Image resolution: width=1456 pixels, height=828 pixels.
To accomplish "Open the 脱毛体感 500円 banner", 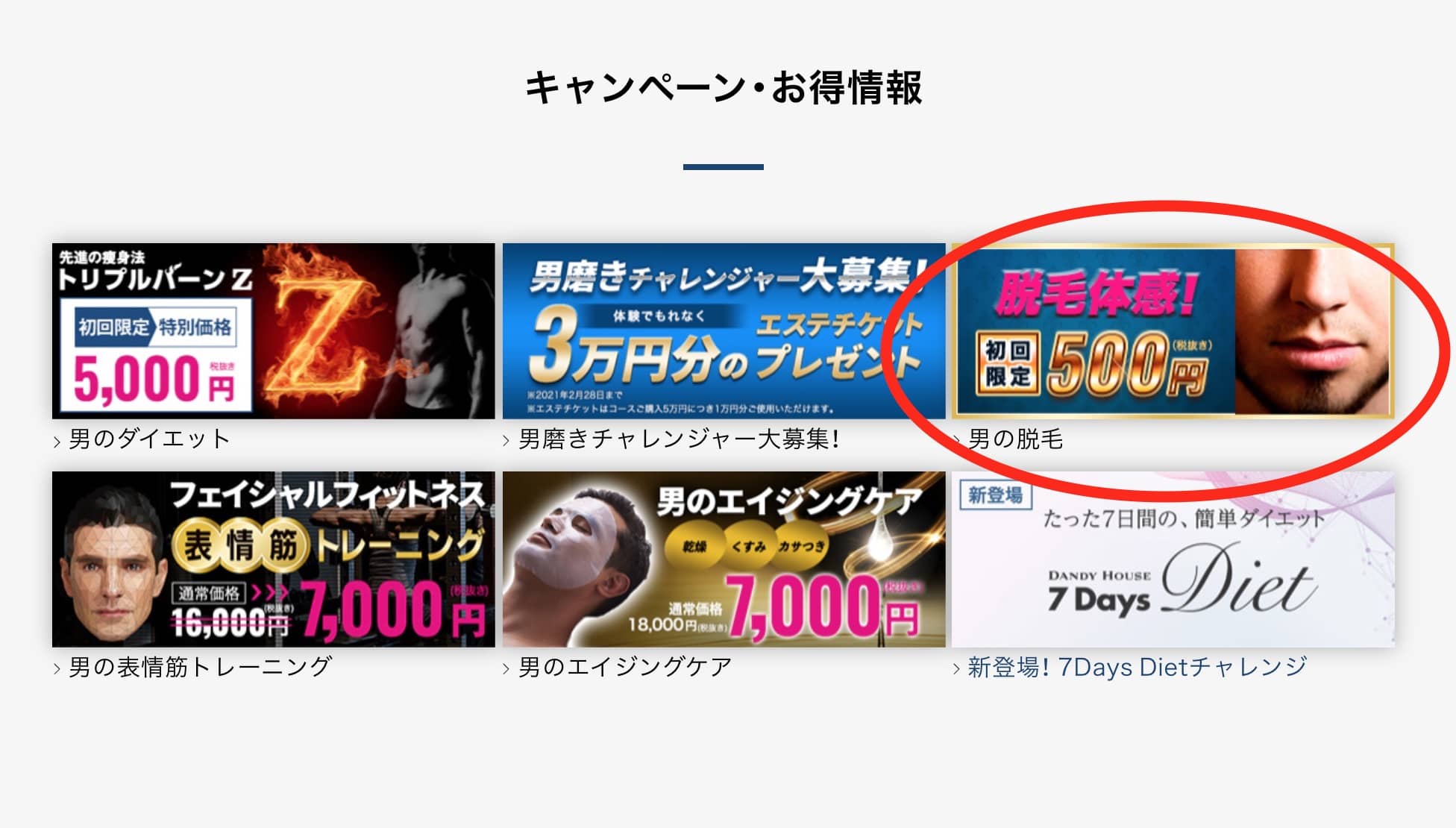I will click(x=1173, y=330).
